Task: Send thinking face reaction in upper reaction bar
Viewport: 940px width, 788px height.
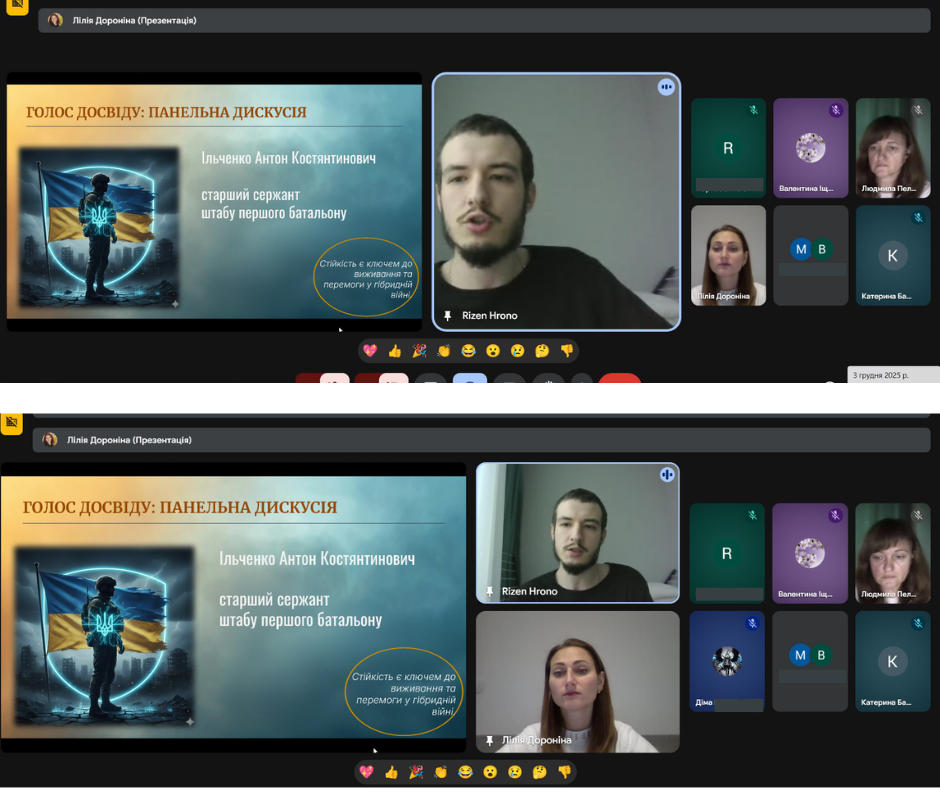Action: [x=542, y=351]
